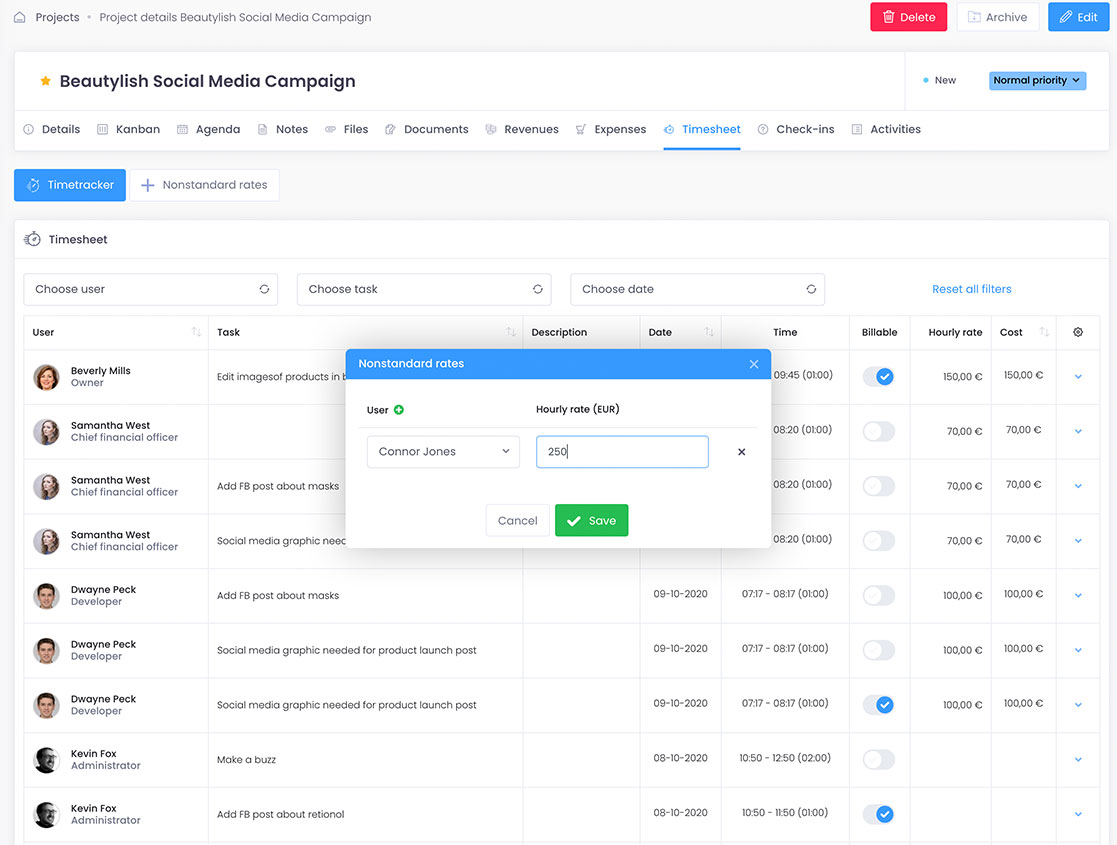Sort by User column arrows
1117x845 pixels.
[x=196, y=332]
